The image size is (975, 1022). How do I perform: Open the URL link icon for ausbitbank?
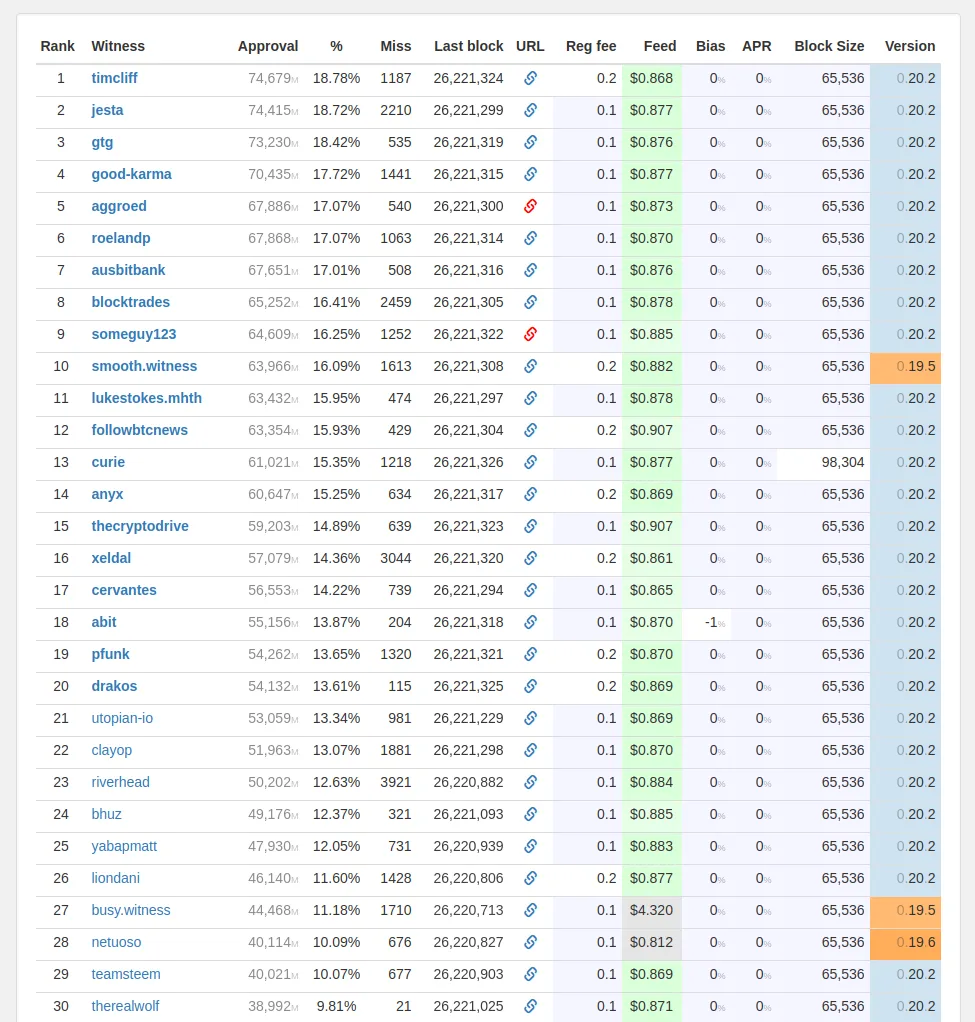531,270
